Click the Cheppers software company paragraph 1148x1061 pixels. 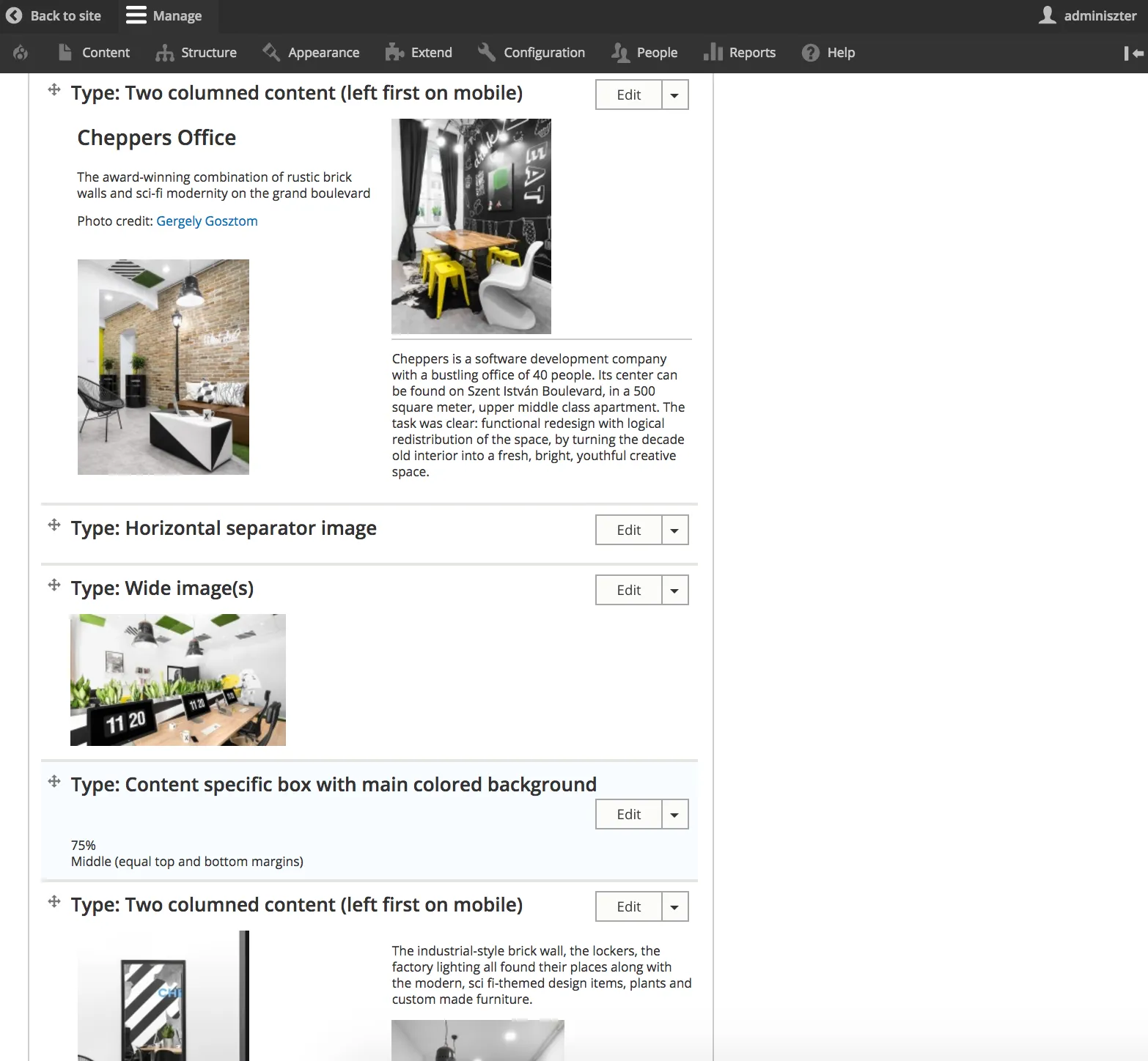tap(539, 415)
